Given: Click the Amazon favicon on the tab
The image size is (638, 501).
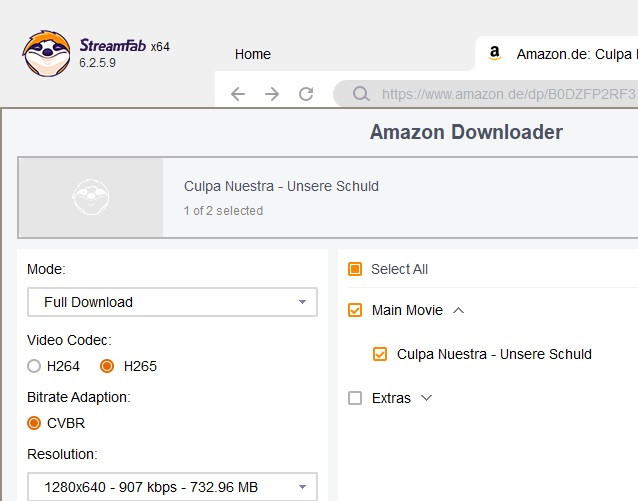Looking at the screenshot, I should pyautogui.click(x=494, y=53).
